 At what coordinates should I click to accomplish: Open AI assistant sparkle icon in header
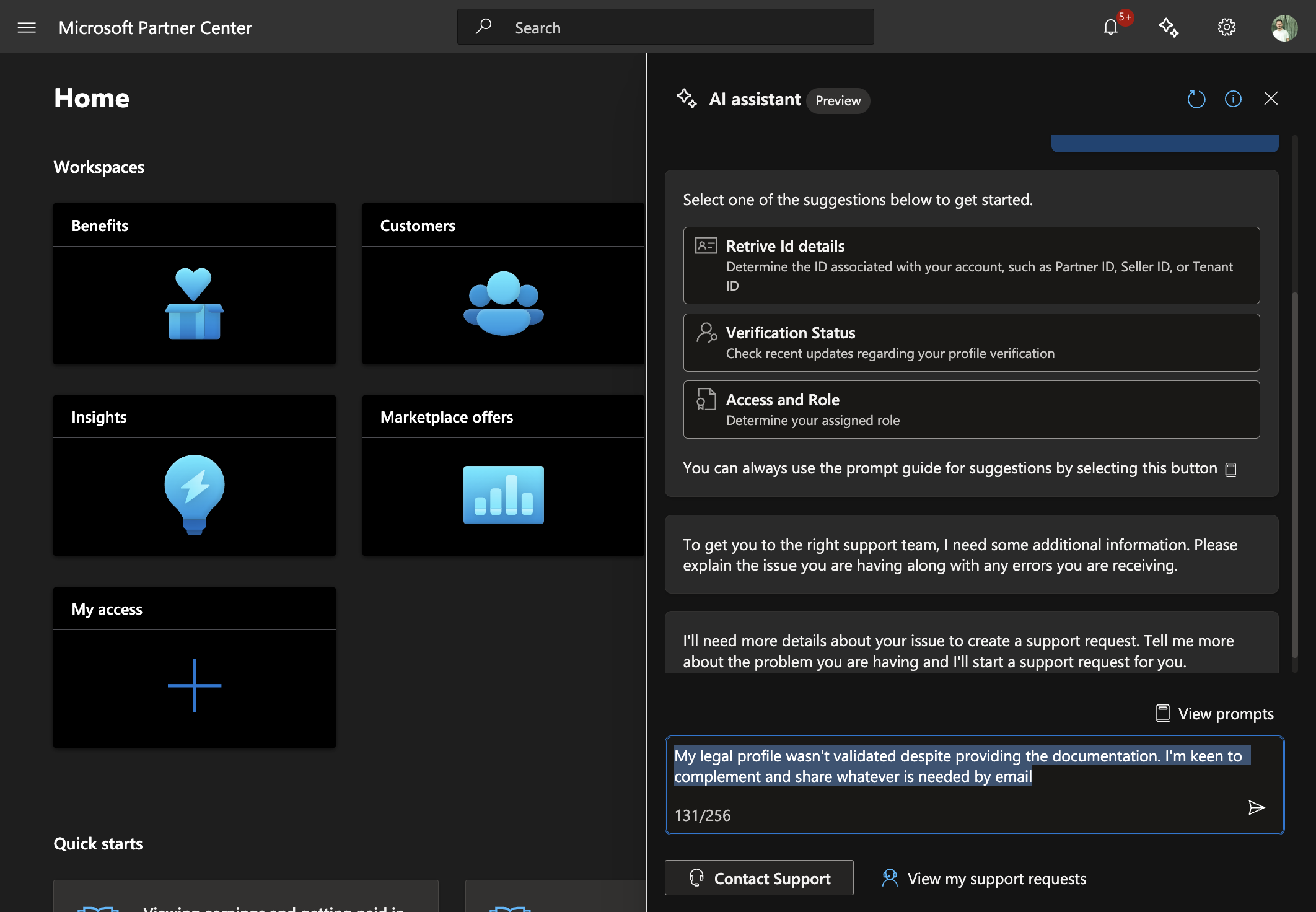1169,27
